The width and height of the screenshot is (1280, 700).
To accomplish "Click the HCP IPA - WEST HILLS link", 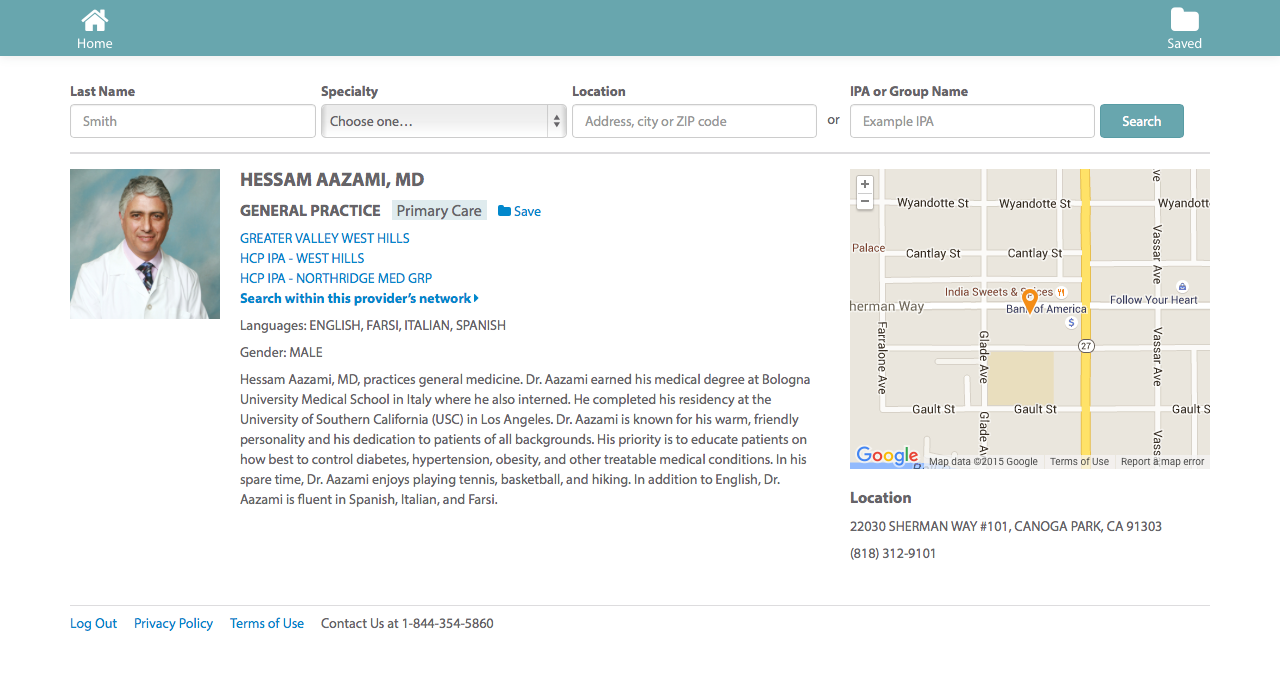I will click(x=301, y=258).
